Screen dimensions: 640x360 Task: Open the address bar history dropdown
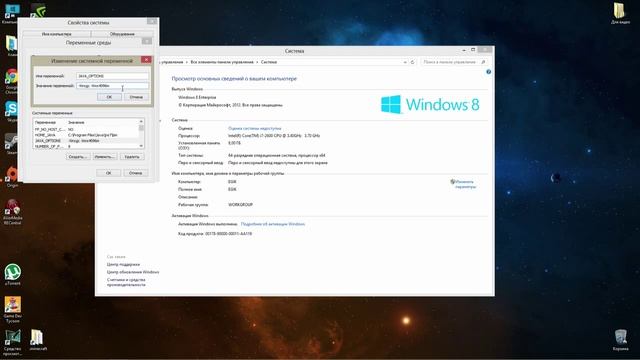(x=405, y=62)
